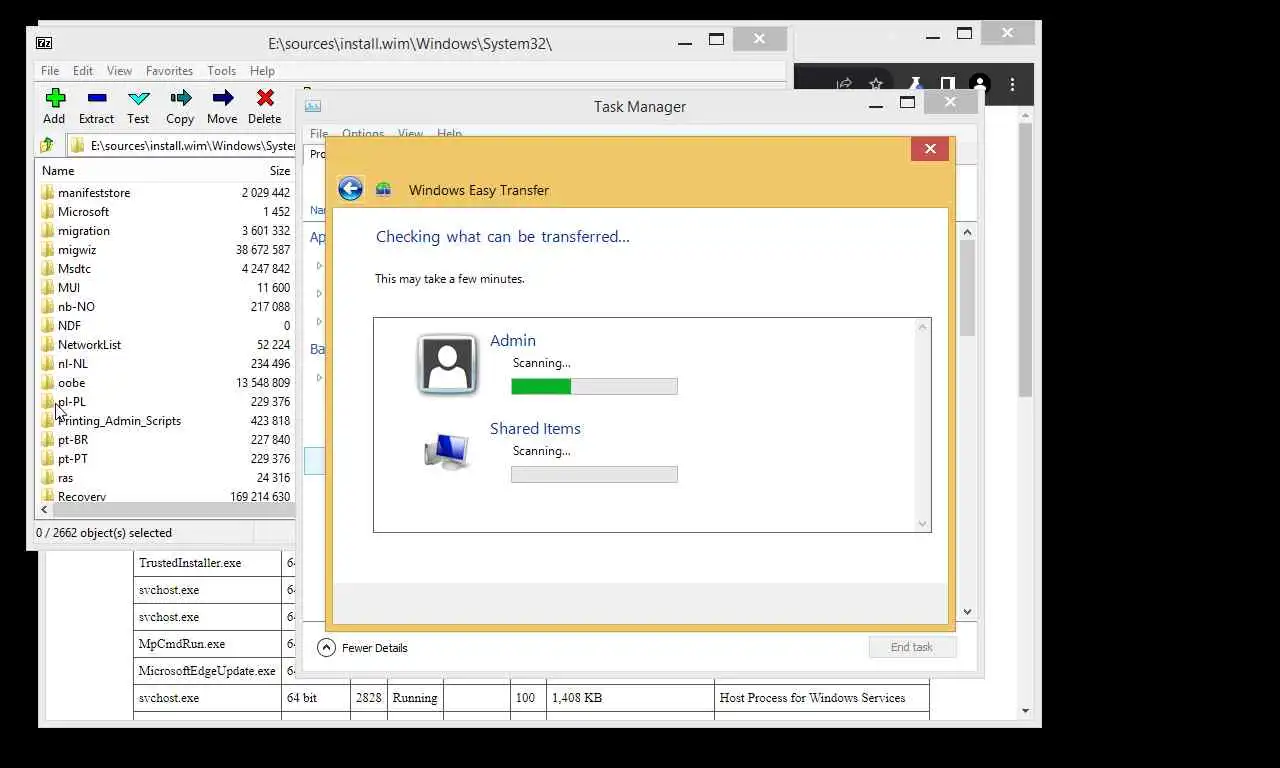Open the Task Manager File menu
Image resolution: width=1280 pixels, height=768 pixels.
point(319,133)
